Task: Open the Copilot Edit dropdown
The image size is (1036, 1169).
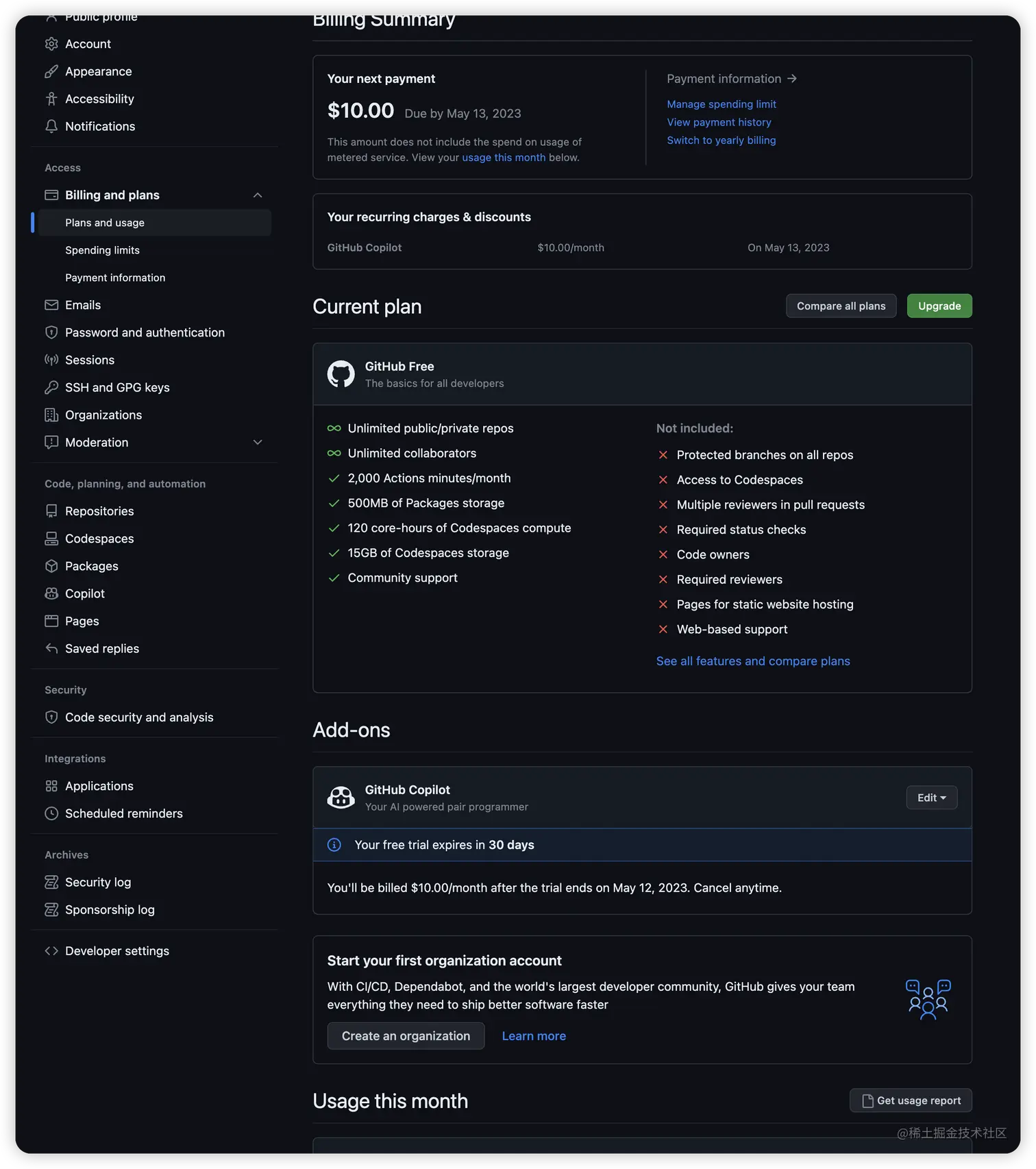Action: [932, 798]
